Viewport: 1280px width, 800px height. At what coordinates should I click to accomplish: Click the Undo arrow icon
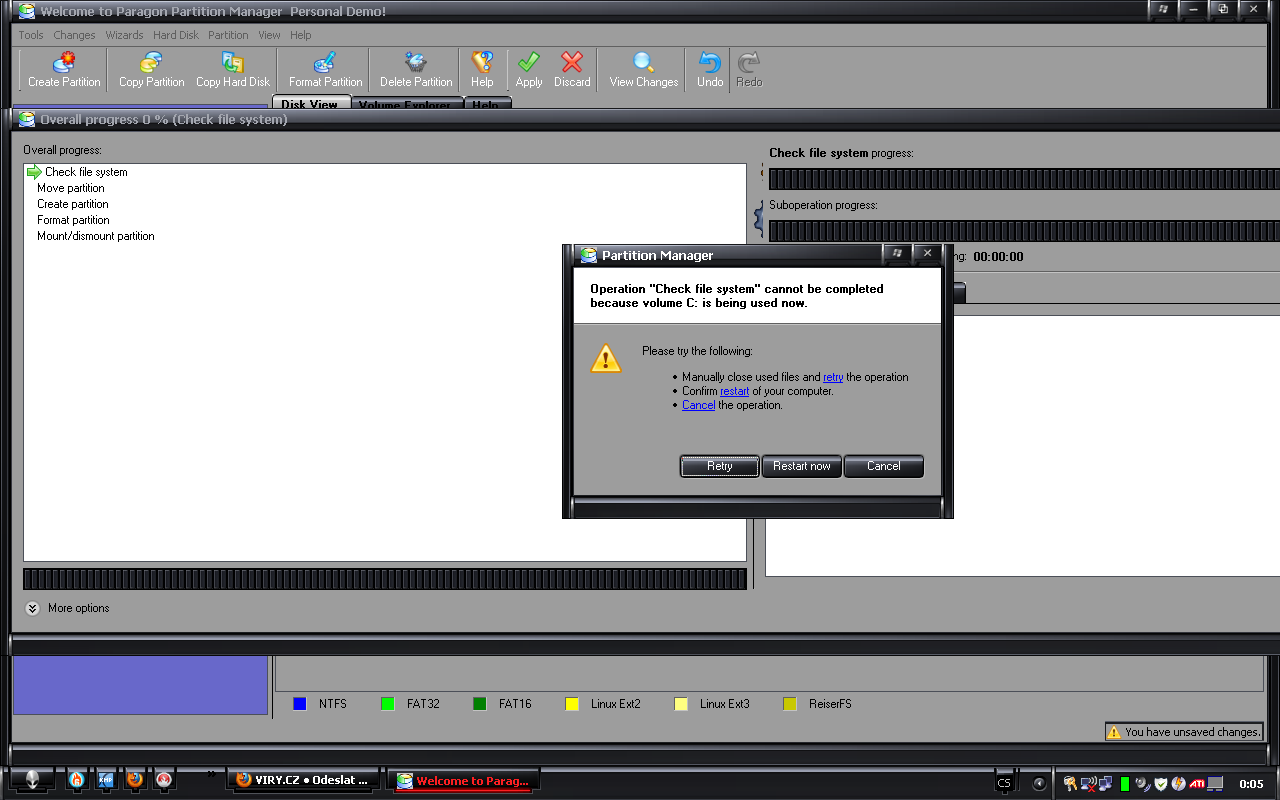pos(710,64)
